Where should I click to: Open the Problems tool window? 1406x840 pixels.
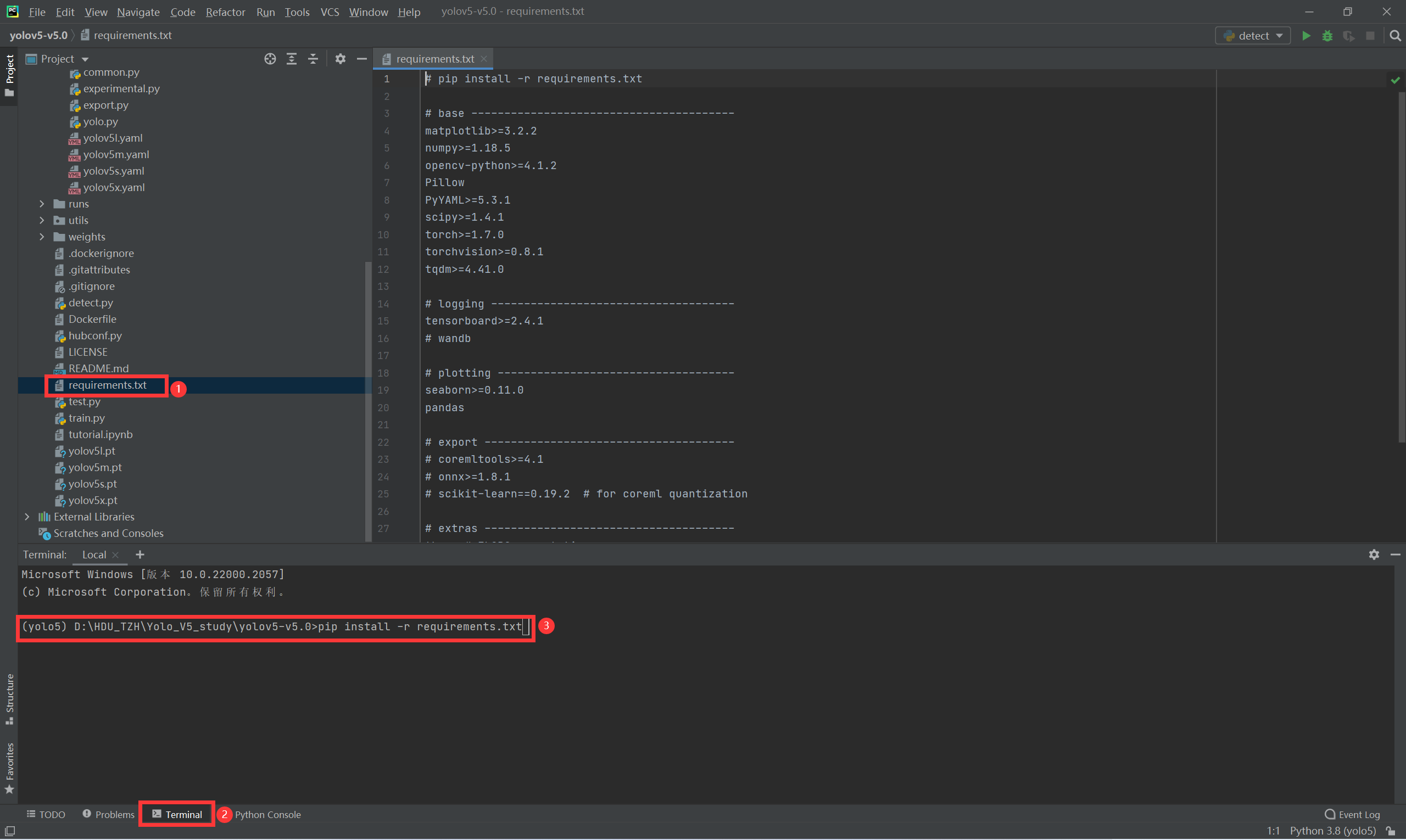[108, 815]
